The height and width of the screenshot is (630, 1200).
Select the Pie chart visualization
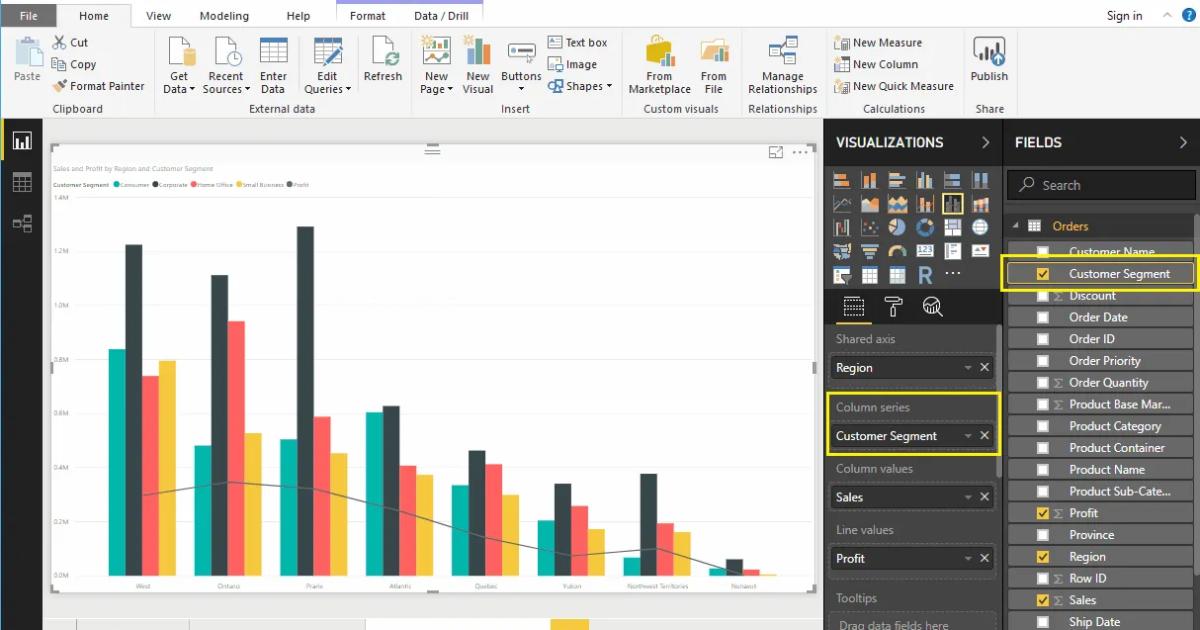pyautogui.click(x=898, y=227)
